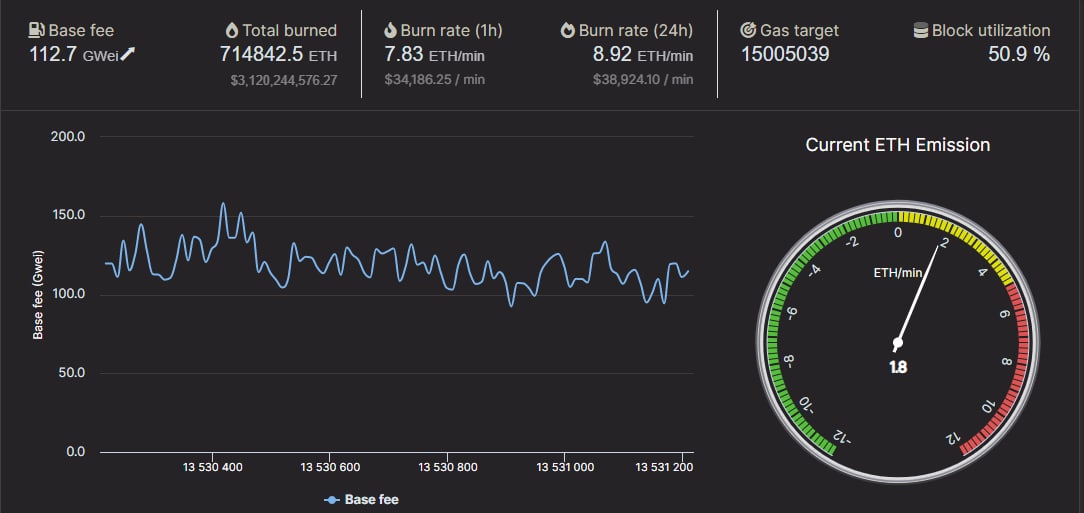Screen dimensions: 1084x513
Task: Click the gas pump icon beside Base fee
Action: (37, 30)
